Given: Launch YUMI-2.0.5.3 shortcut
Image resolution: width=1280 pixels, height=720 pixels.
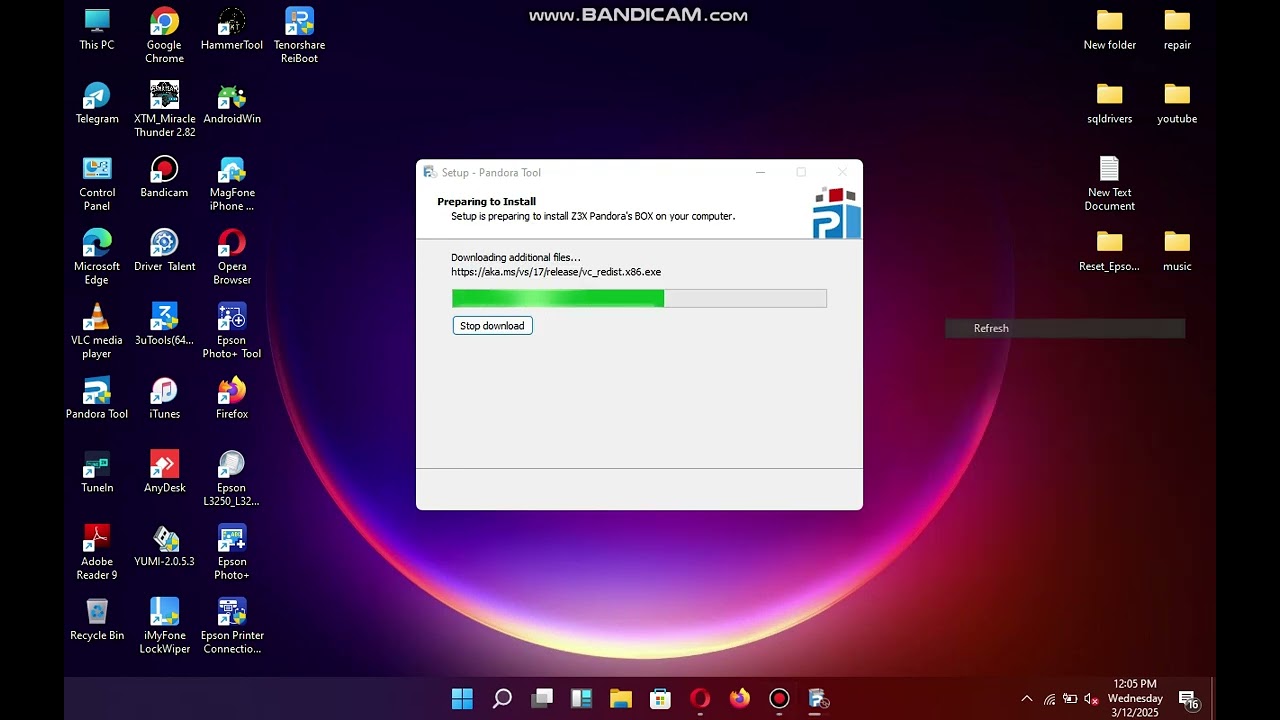Looking at the screenshot, I should 164,546.
